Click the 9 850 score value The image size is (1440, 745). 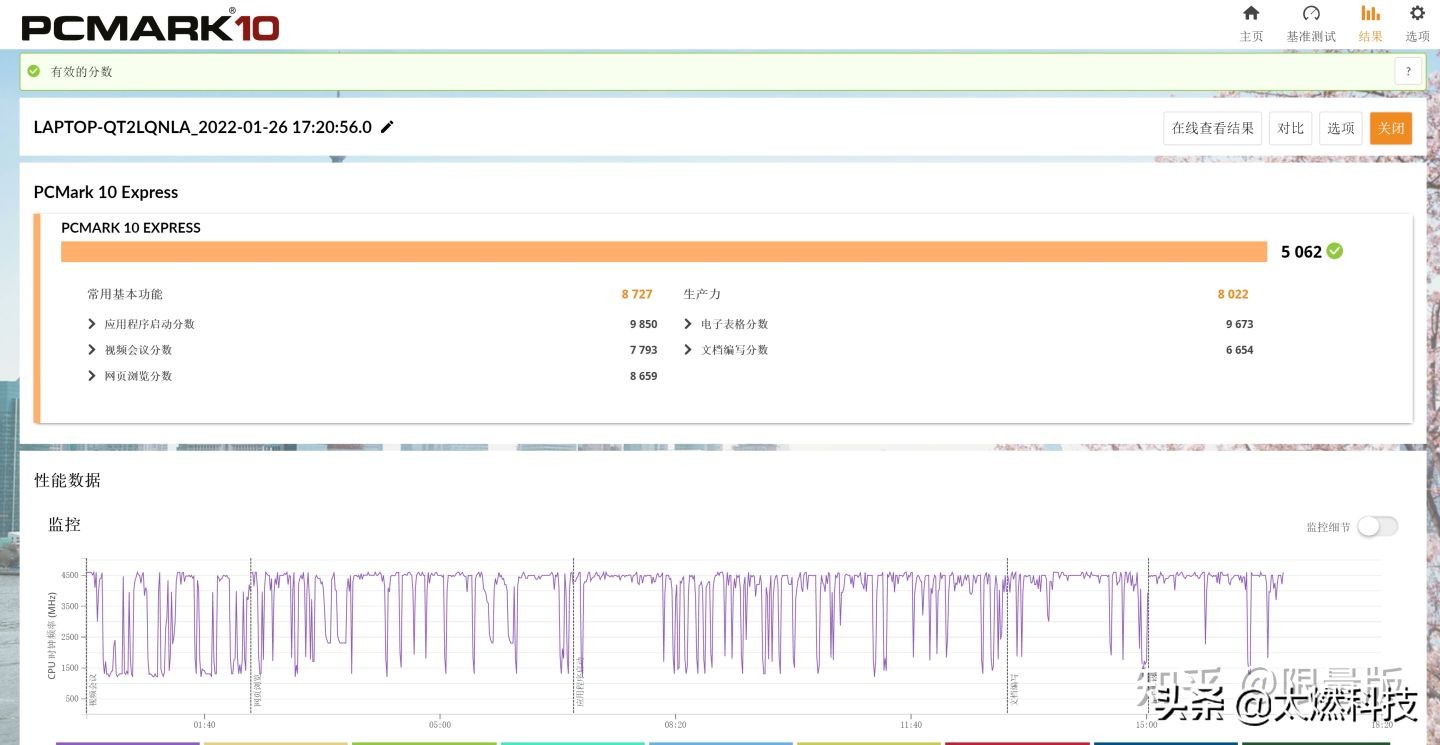[643, 324]
